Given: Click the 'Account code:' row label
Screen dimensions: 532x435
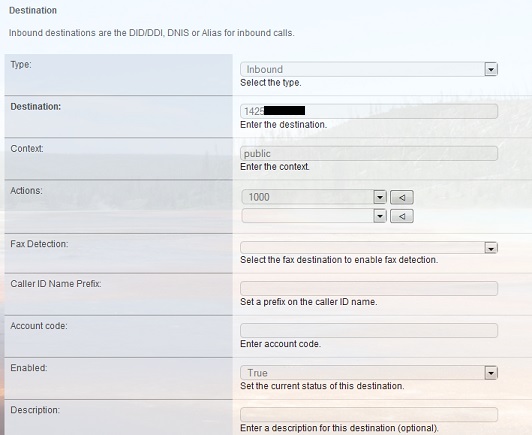Looking at the screenshot, I should tap(39, 325).
